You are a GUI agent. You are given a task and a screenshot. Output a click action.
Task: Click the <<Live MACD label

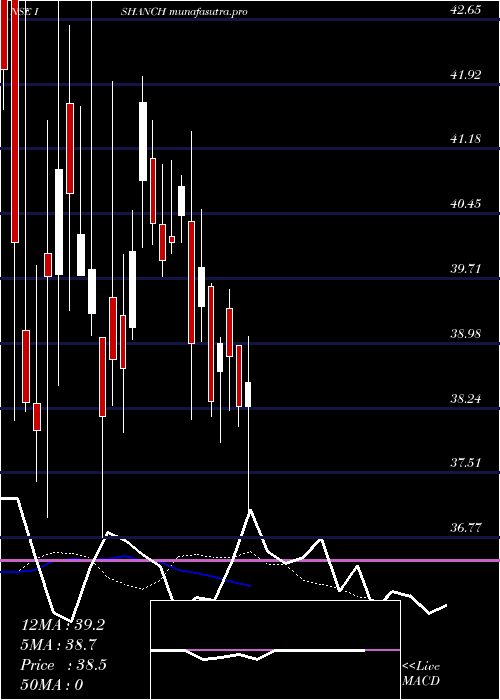point(421,673)
